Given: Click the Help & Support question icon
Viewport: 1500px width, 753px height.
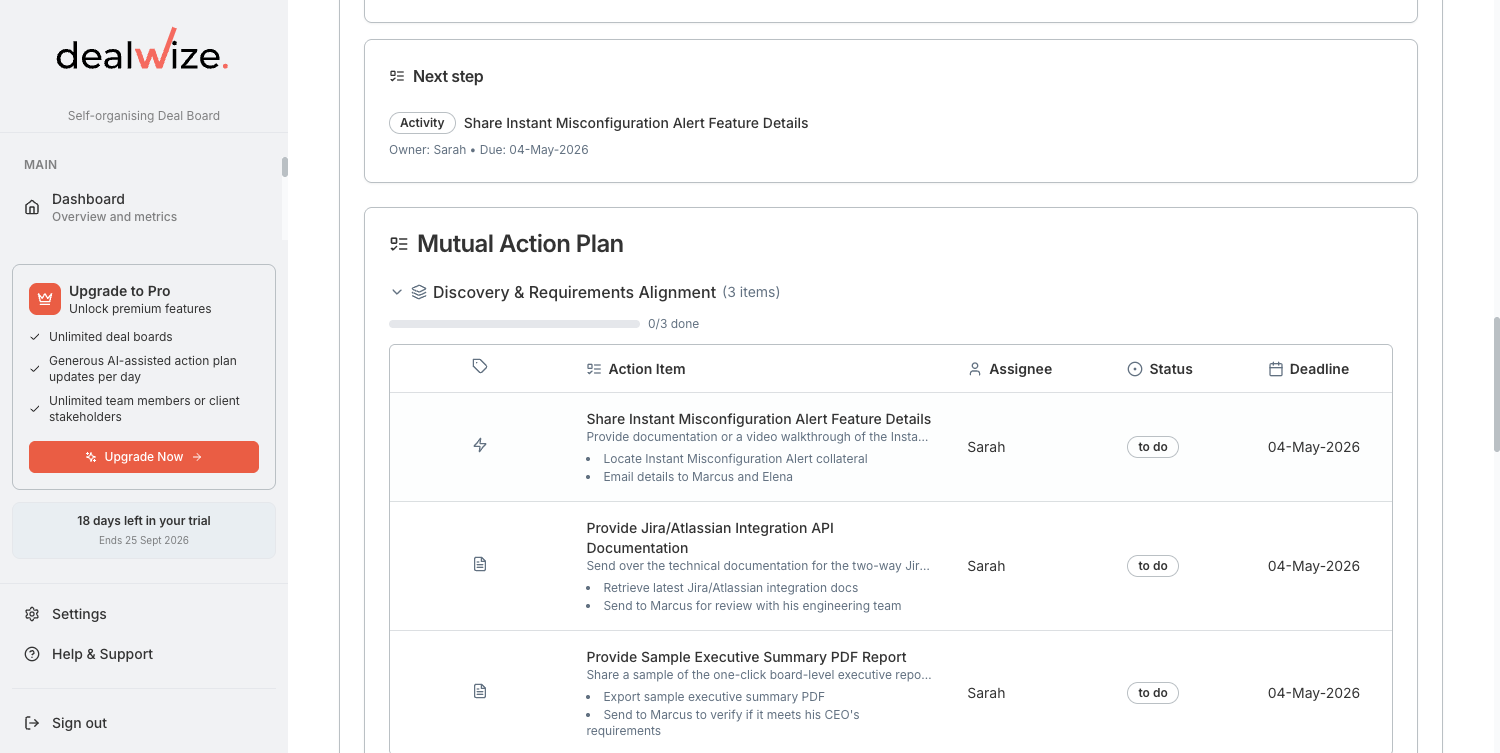Looking at the screenshot, I should (x=32, y=654).
